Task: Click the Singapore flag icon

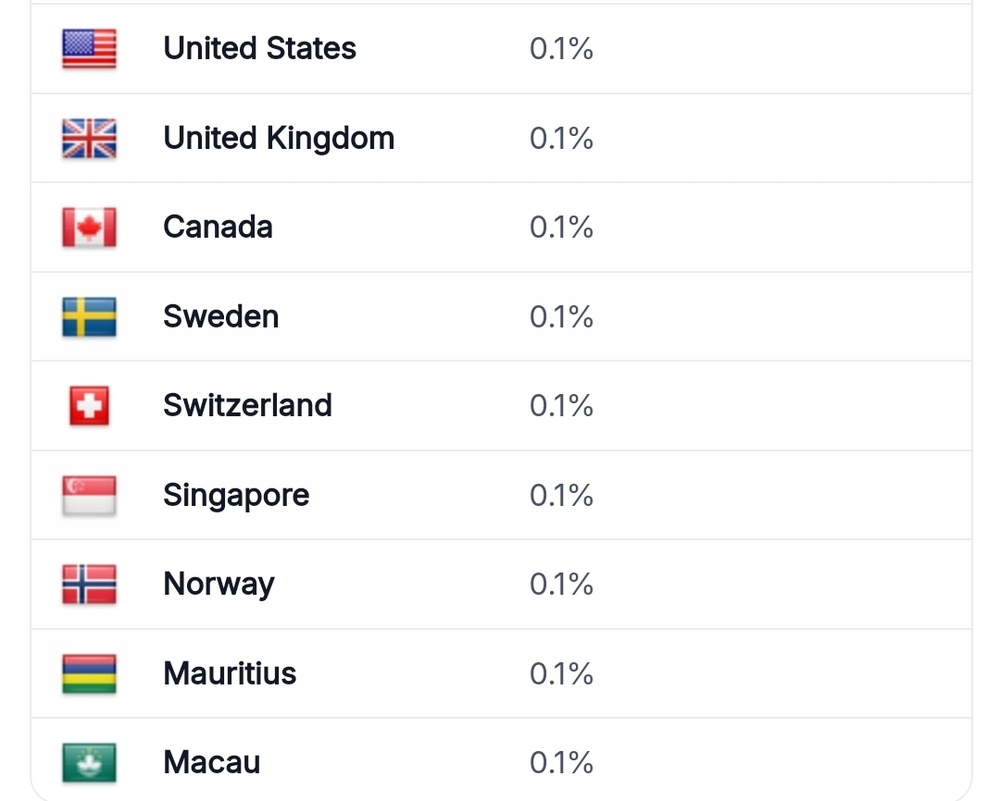Action: (x=89, y=495)
